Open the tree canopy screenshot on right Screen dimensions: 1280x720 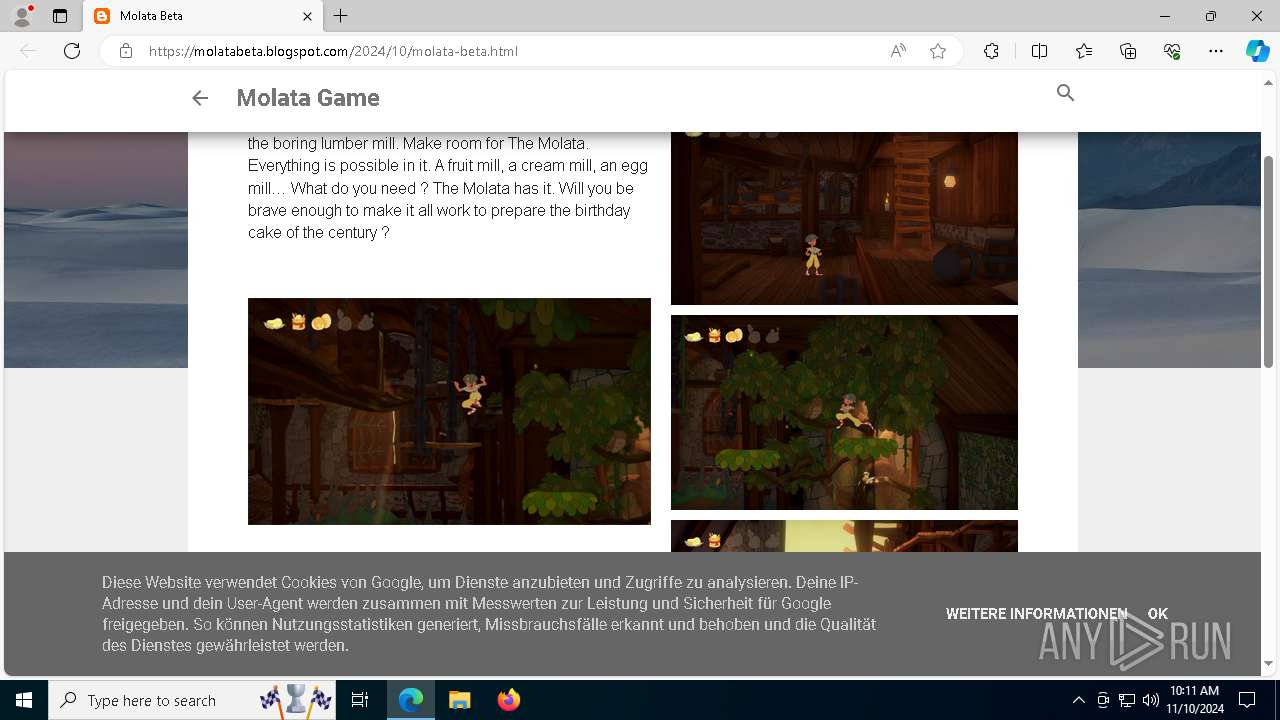tap(844, 413)
